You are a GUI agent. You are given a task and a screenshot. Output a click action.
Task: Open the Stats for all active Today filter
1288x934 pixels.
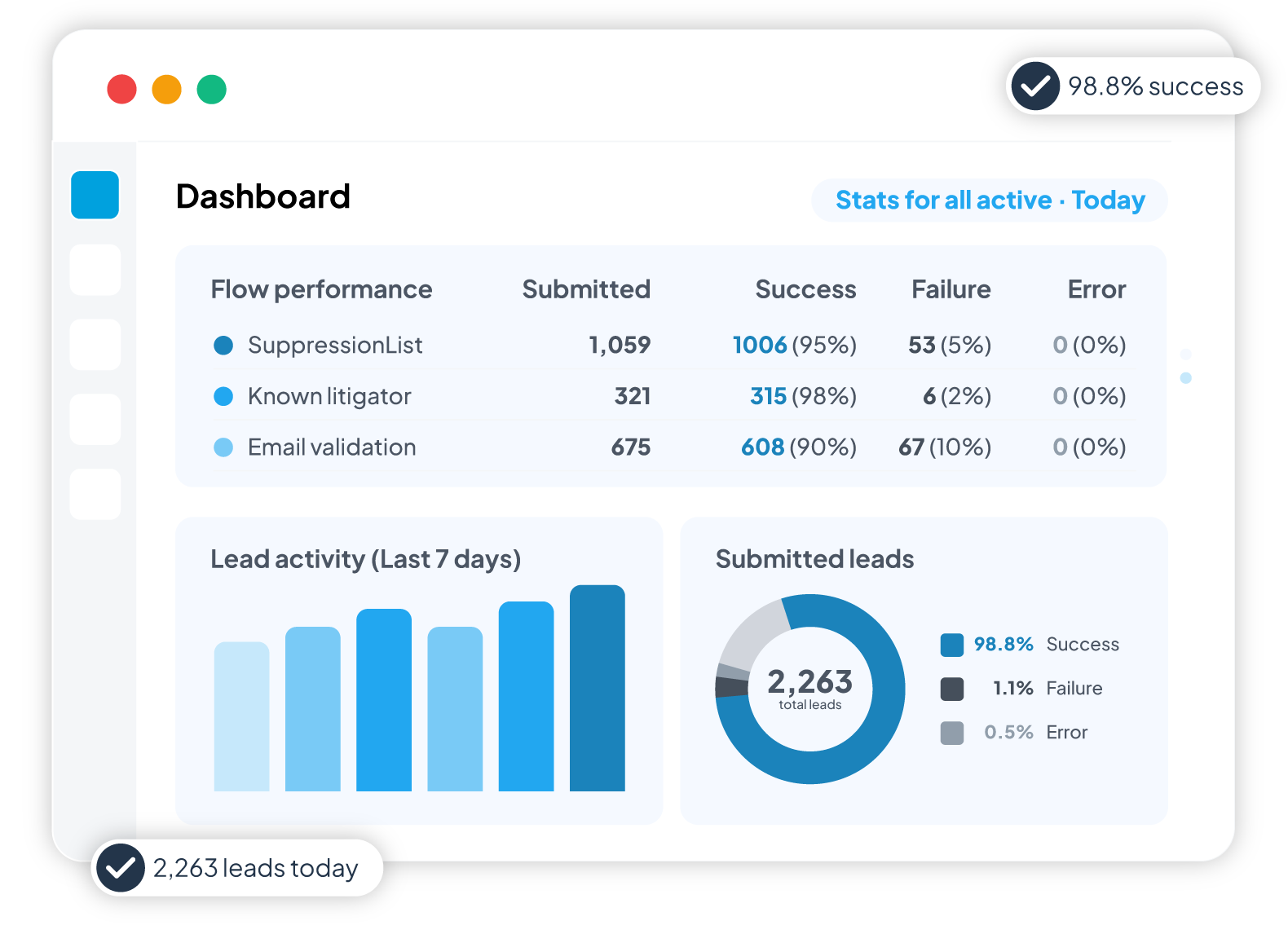[989, 200]
